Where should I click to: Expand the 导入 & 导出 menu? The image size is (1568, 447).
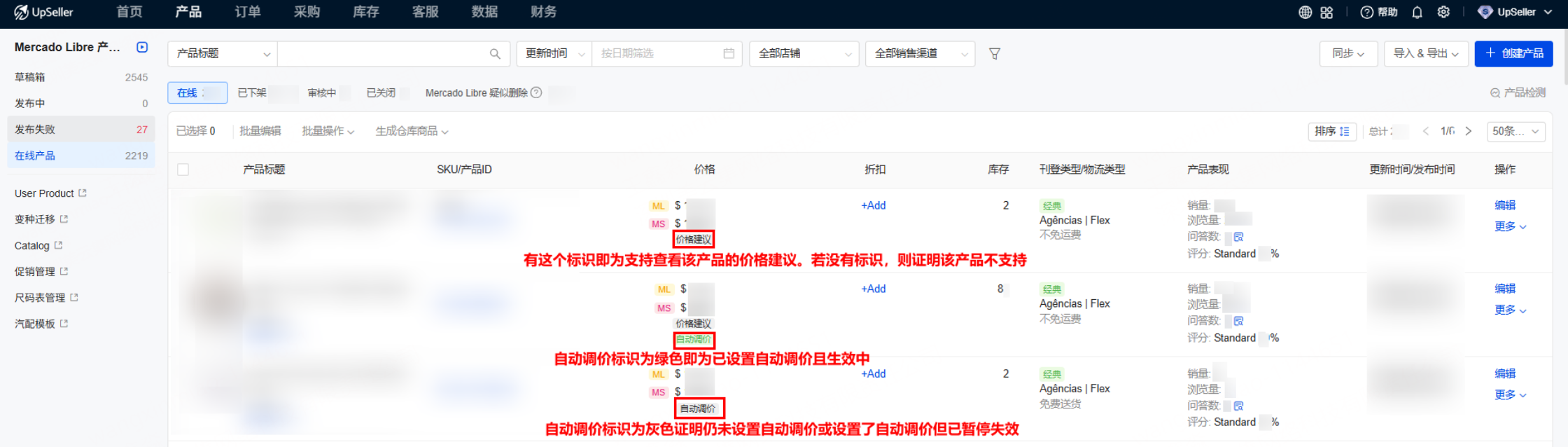[1426, 54]
